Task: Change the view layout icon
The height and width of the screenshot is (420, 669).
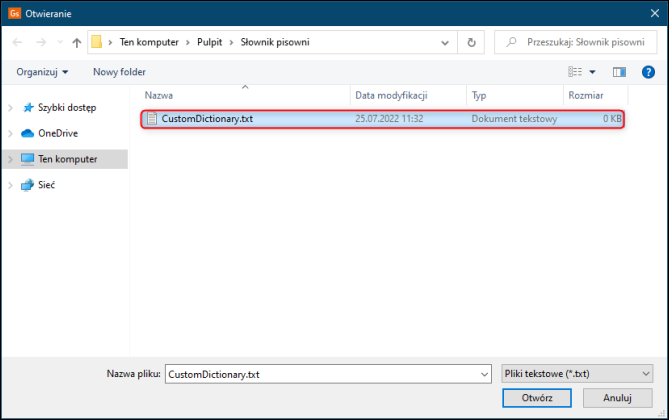Action: [x=575, y=72]
